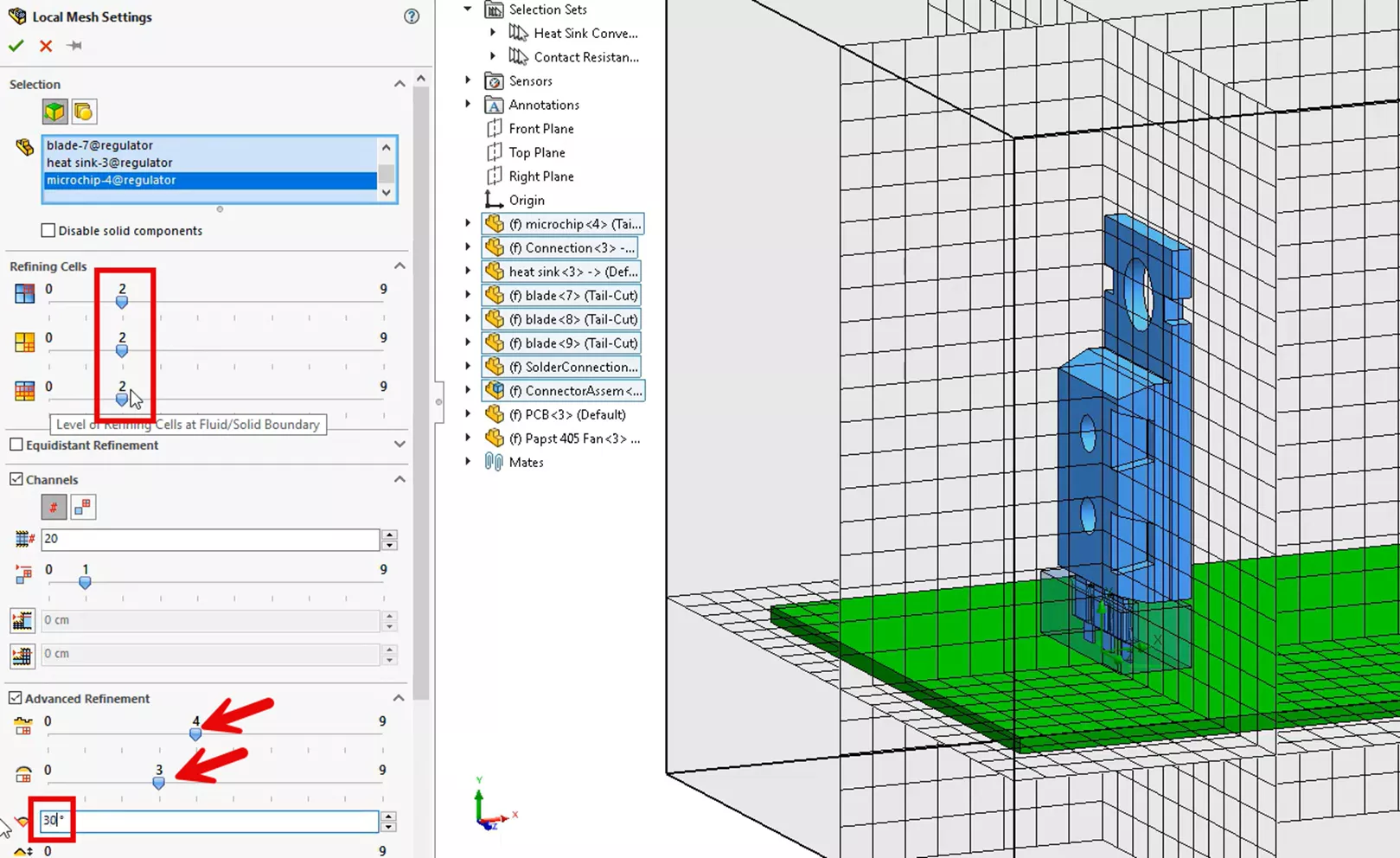This screenshot has height=858, width=1400.
Task: Click the minimum wall thickness icon
Action: [x=22, y=655]
